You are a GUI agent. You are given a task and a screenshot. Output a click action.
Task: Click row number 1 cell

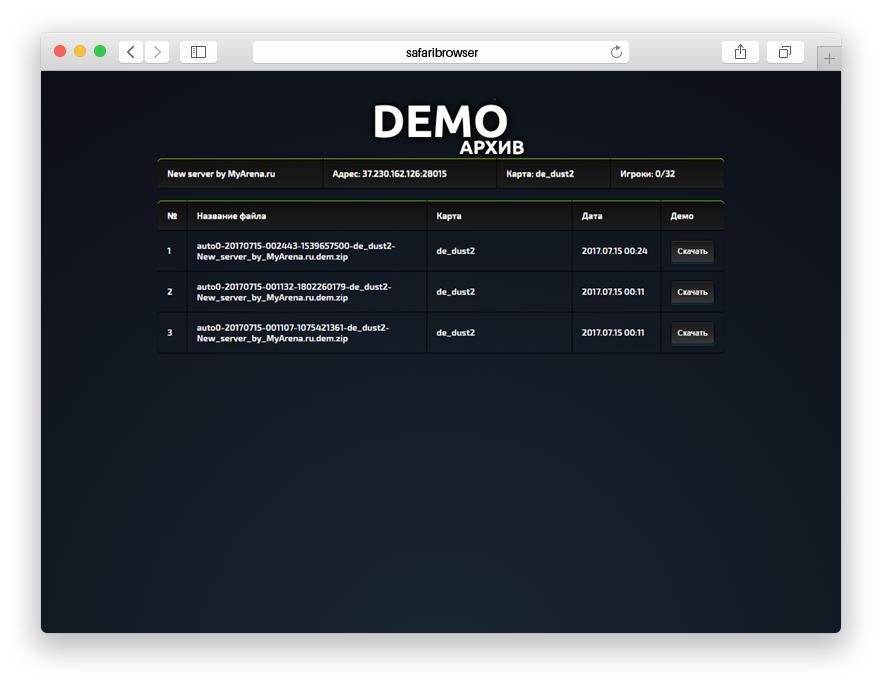pyautogui.click(x=172, y=251)
